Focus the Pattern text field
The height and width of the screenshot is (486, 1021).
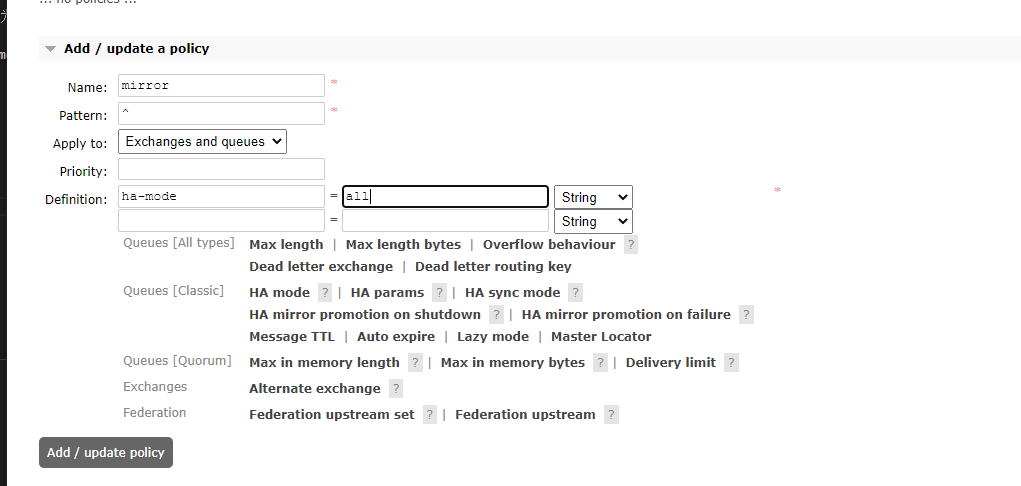(221, 114)
